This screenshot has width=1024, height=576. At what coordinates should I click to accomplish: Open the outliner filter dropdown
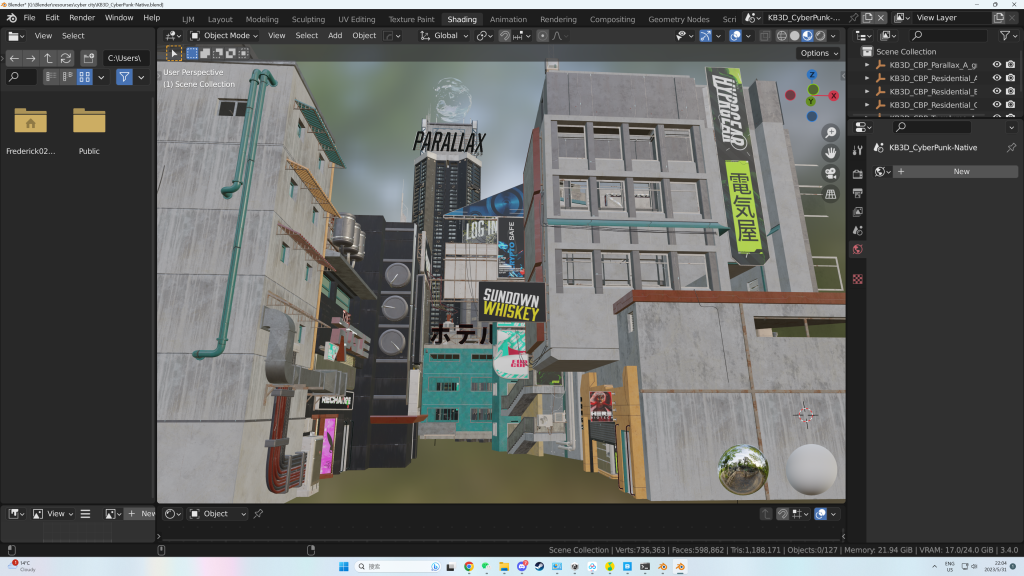click(1008, 36)
